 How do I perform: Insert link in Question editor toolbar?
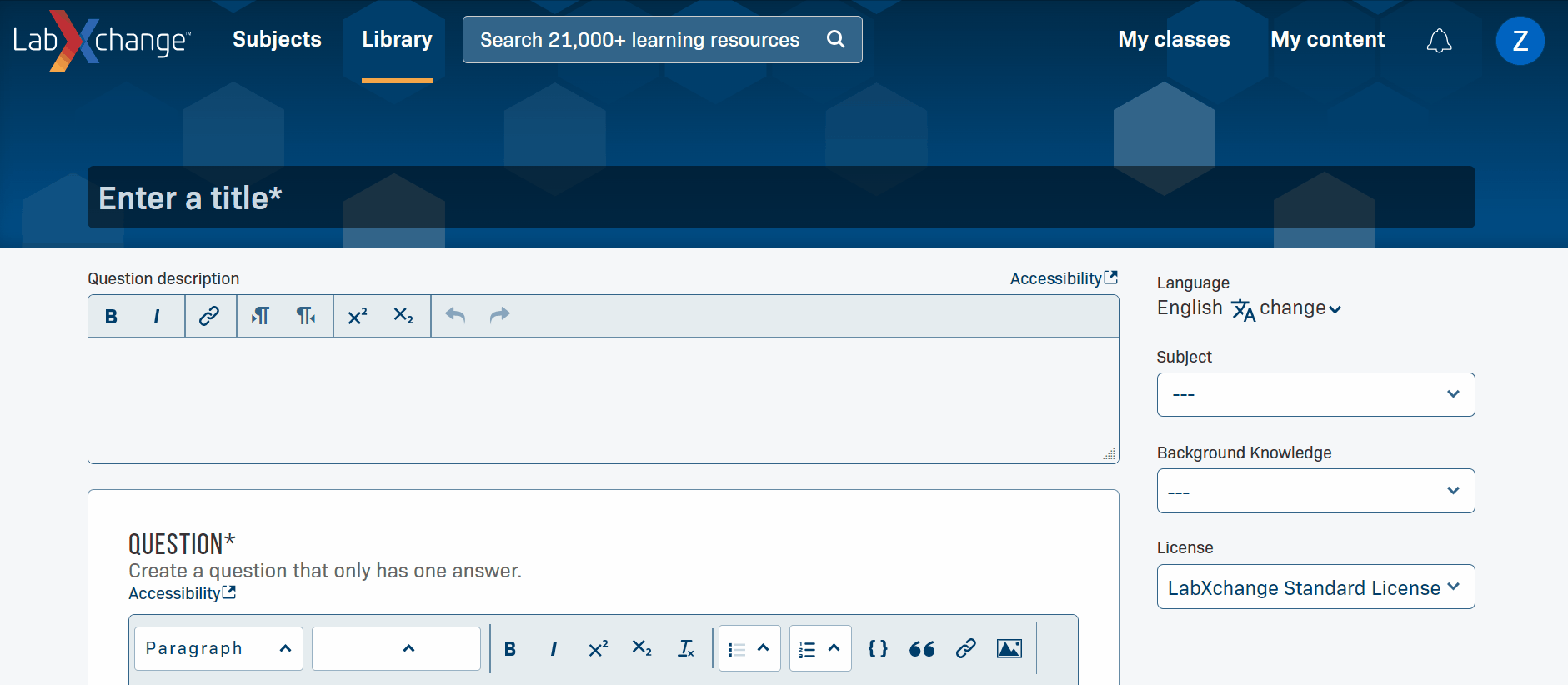[966, 648]
